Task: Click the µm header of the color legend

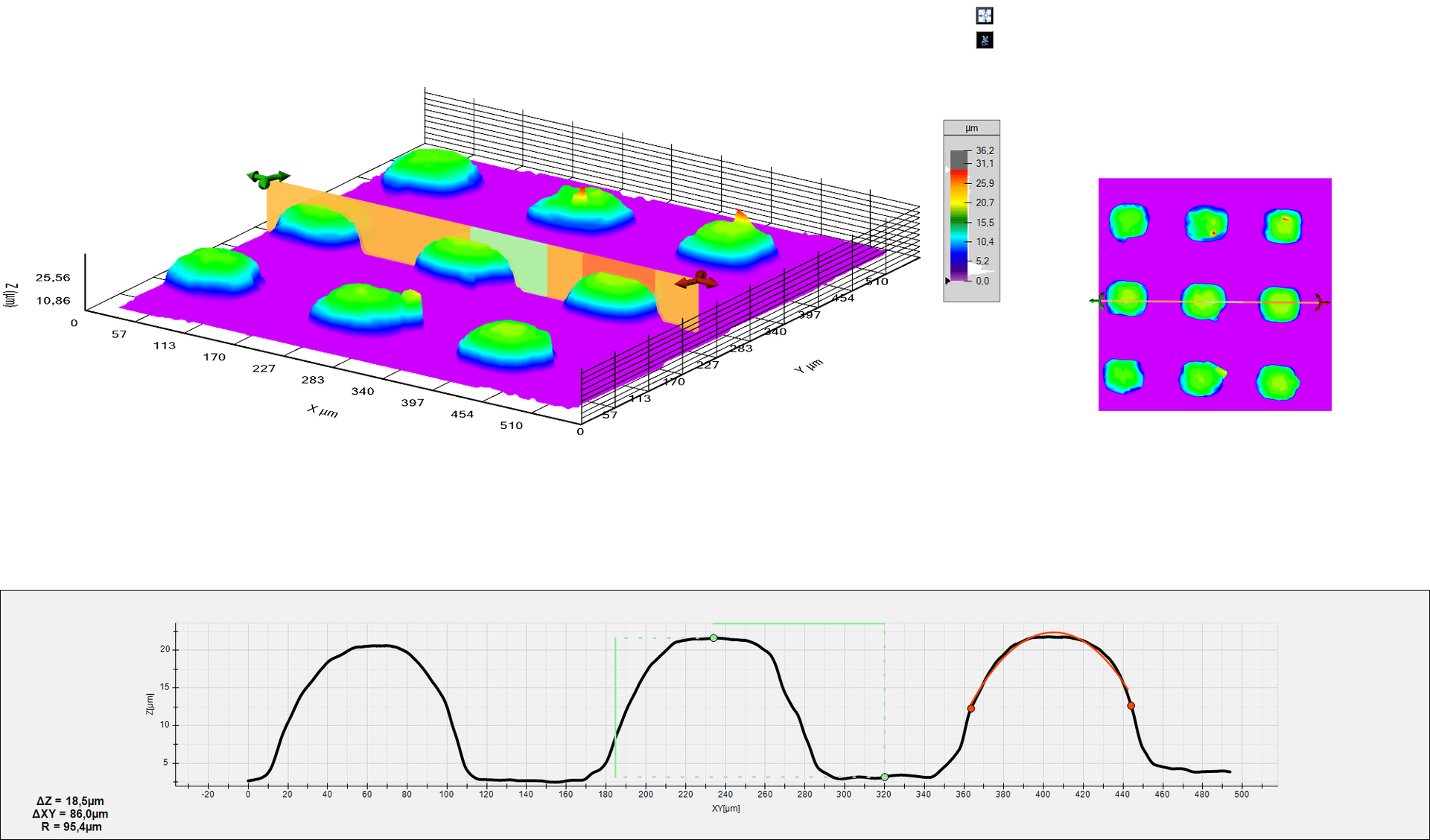Action: pos(971,128)
